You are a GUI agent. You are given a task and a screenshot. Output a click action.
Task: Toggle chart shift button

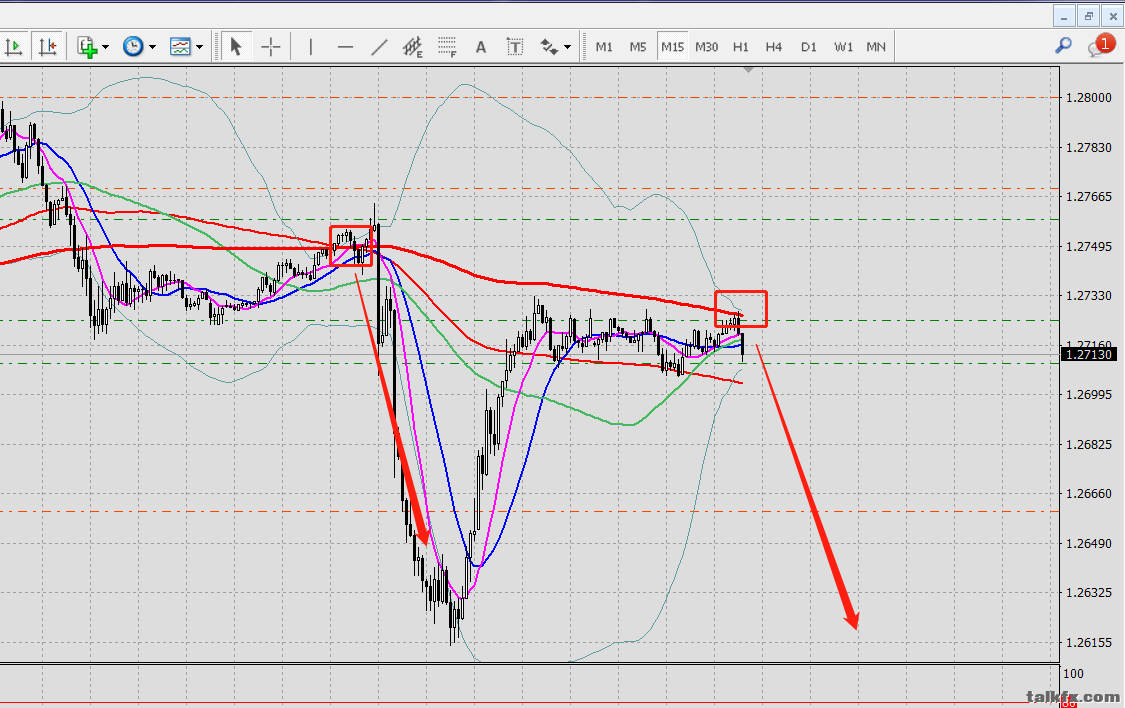(46, 46)
